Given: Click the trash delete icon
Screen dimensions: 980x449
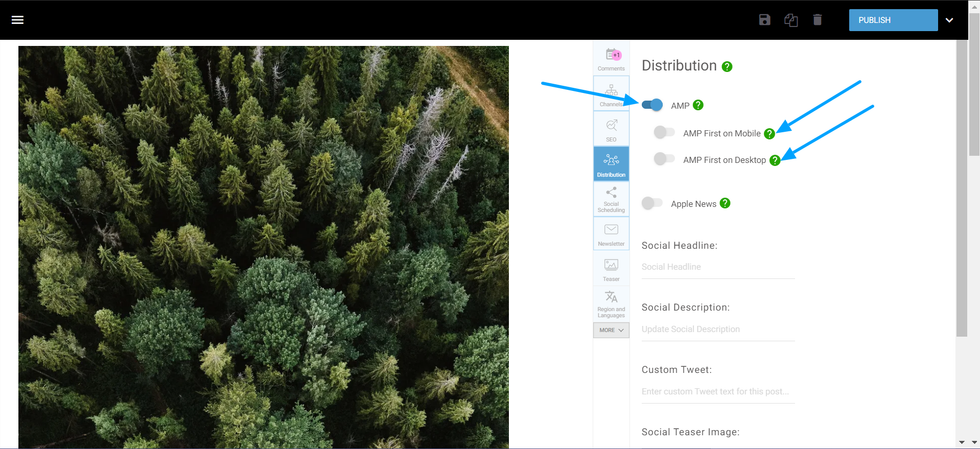Looking at the screenshot, I should (817, 20).
